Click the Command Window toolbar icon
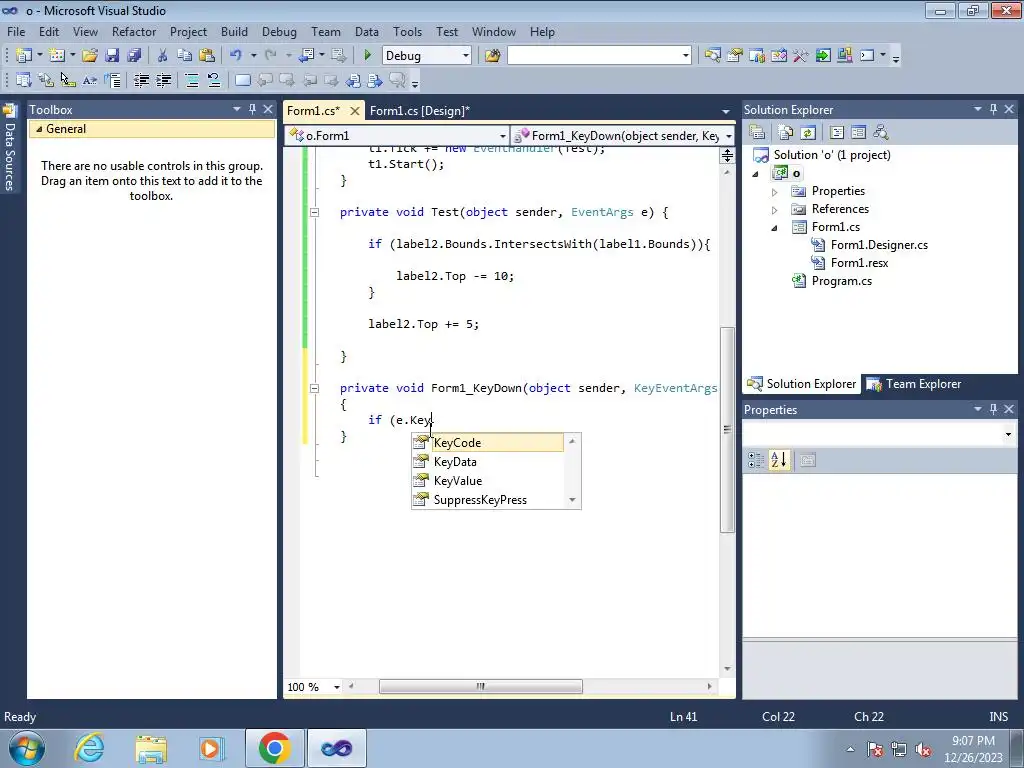 867,56
